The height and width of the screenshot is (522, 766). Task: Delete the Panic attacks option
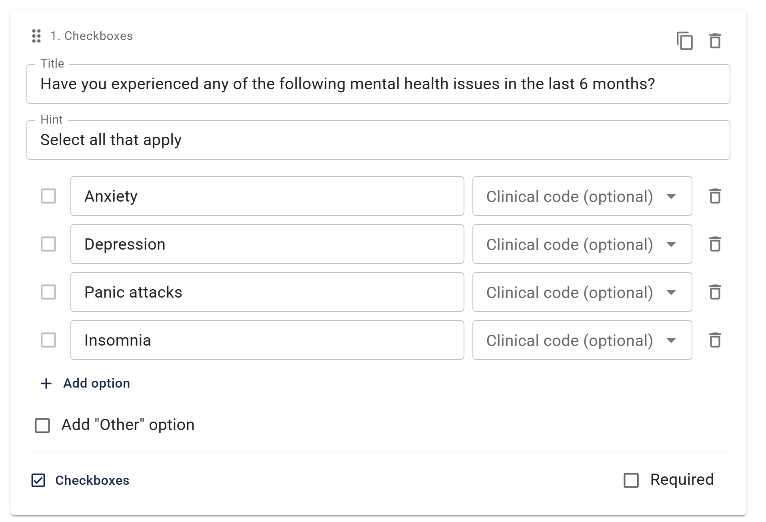715,292
